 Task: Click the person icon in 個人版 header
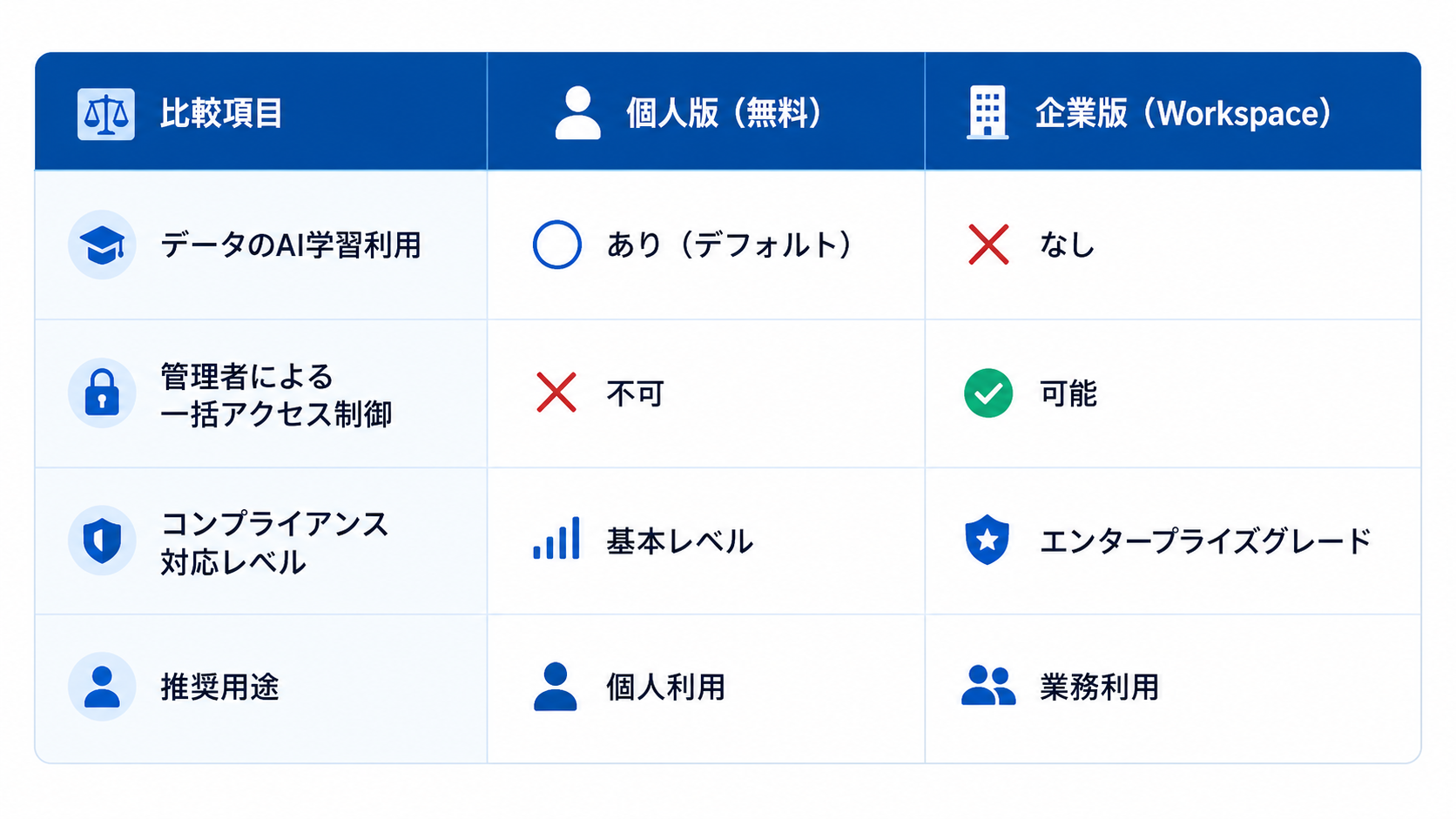point(578,113)
